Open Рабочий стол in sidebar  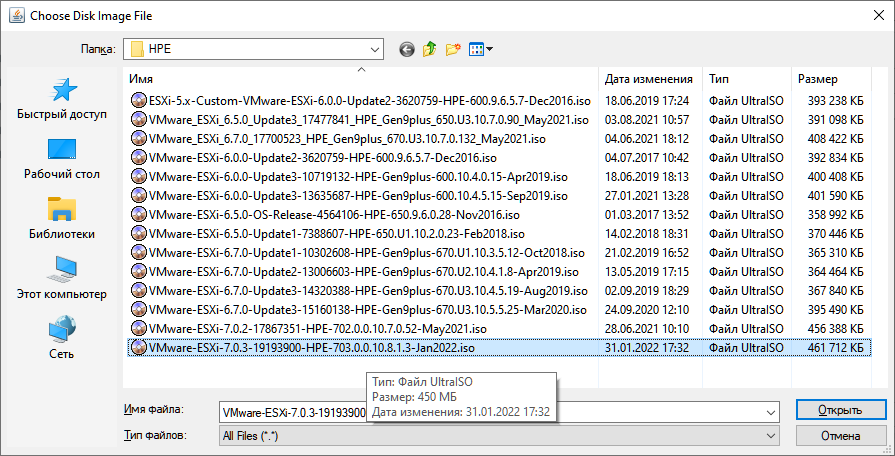(x=62, y=159)
